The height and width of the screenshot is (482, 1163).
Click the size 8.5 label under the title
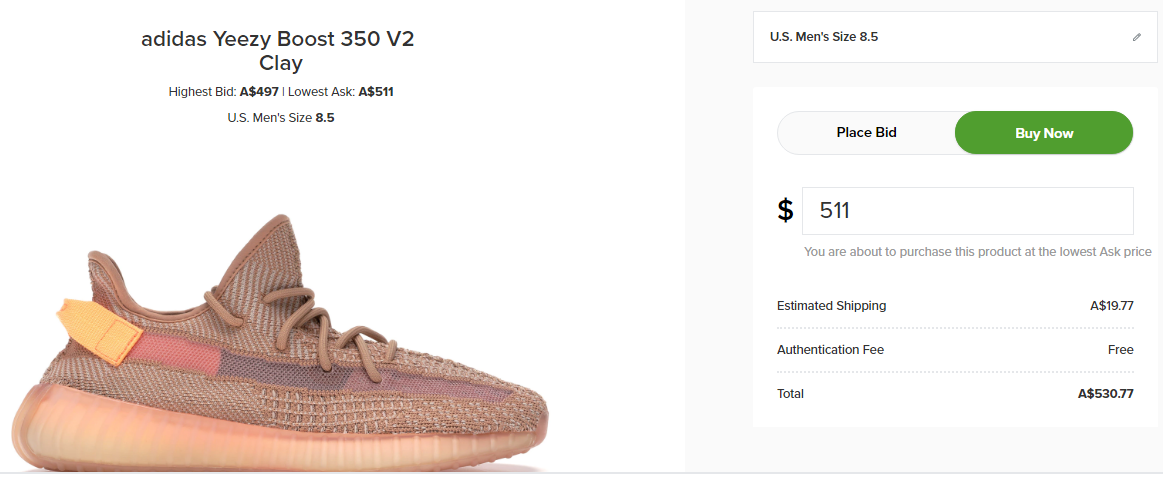281,118
